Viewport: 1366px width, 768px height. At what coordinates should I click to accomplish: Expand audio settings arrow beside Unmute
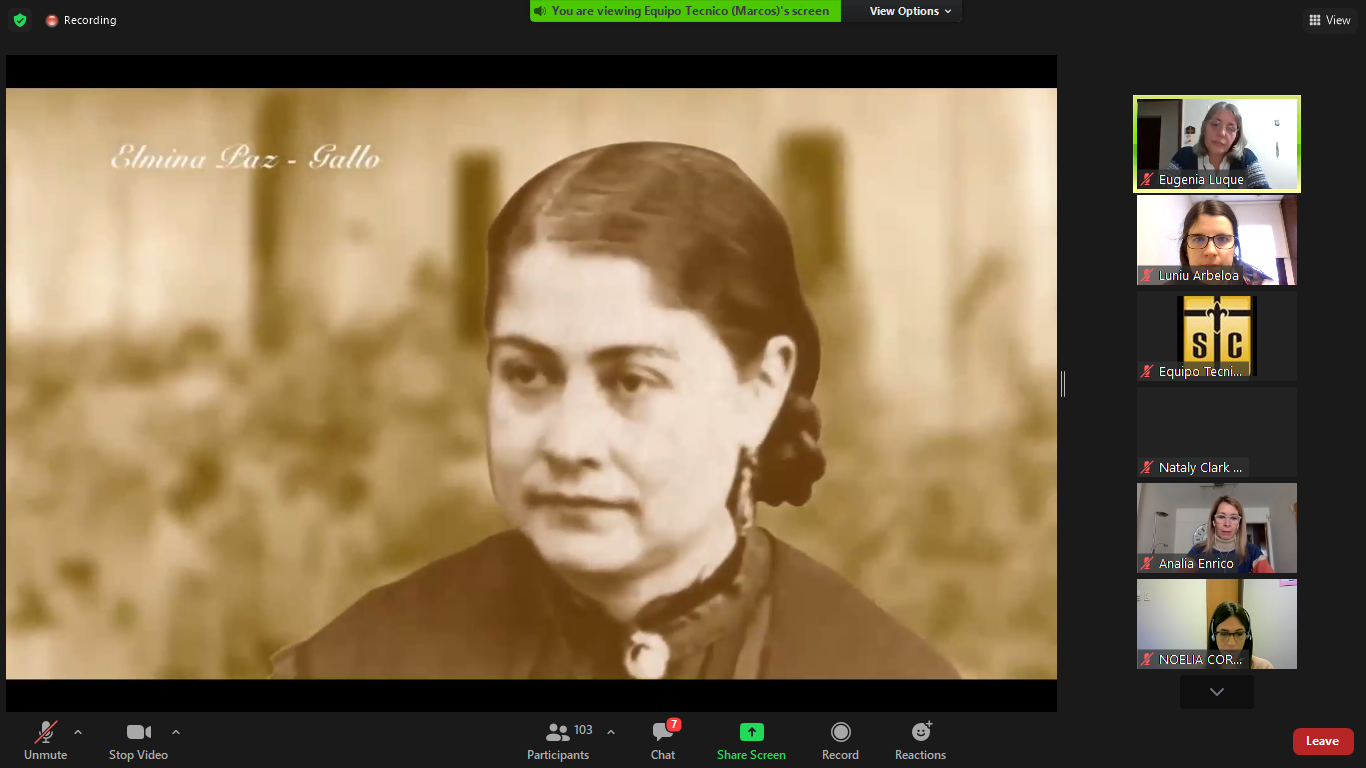tap(78, 732)
